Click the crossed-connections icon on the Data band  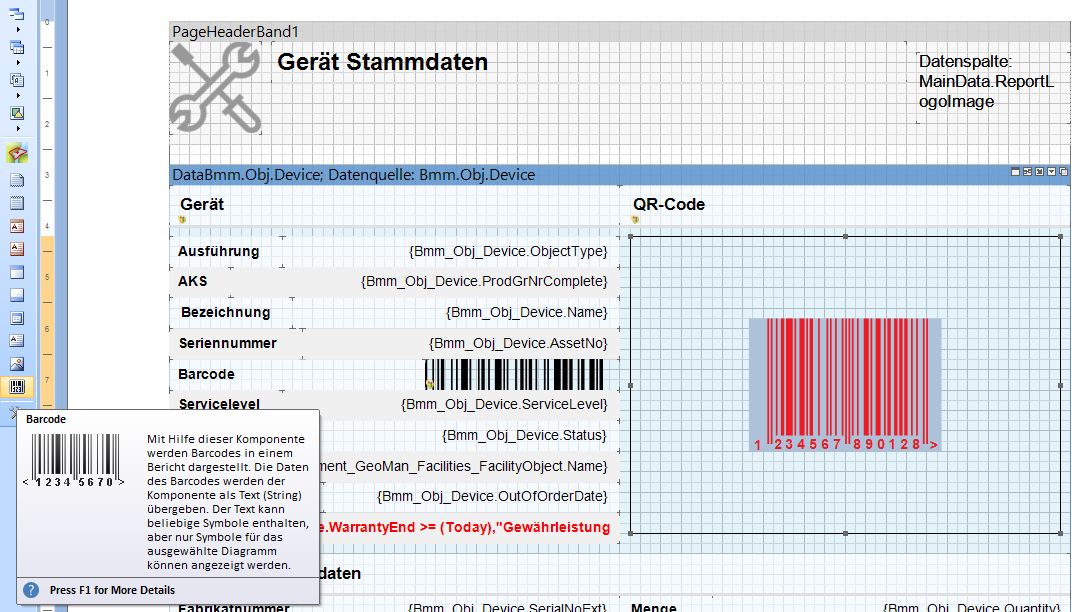pos(1028,171)
